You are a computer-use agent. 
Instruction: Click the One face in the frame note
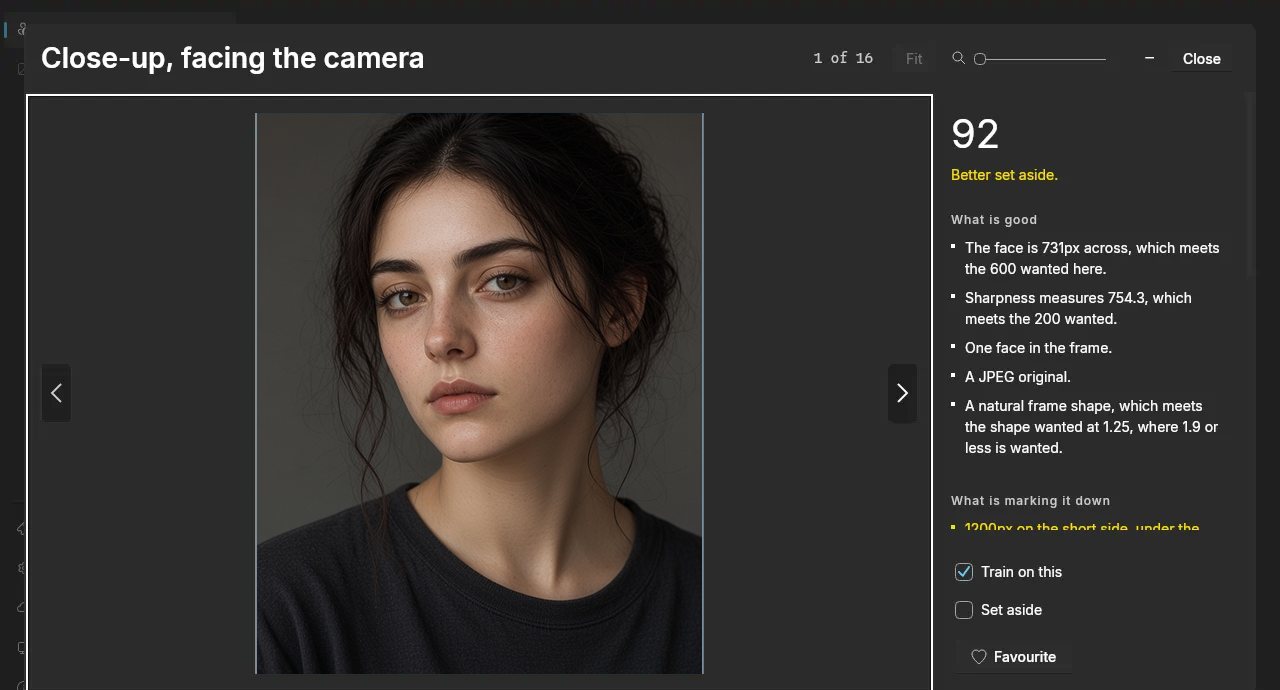coord(1038,348)
